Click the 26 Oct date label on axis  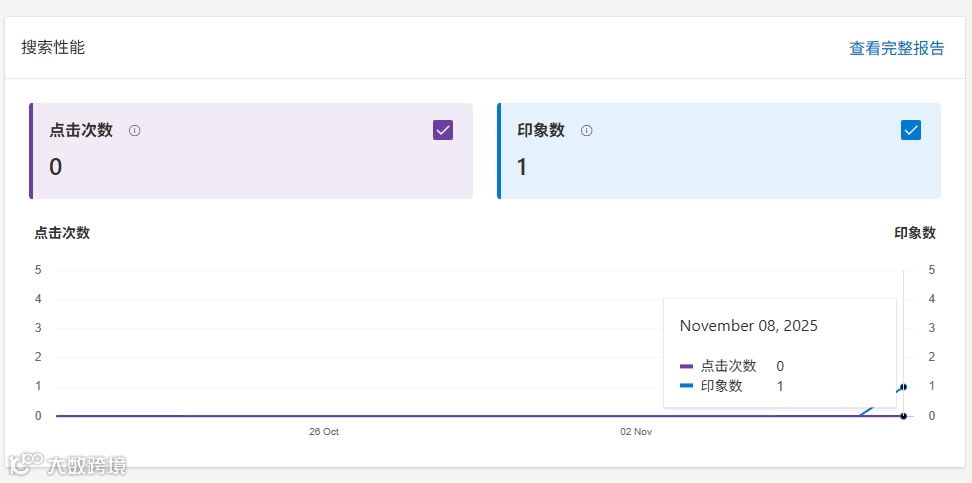tap(324, 432)
